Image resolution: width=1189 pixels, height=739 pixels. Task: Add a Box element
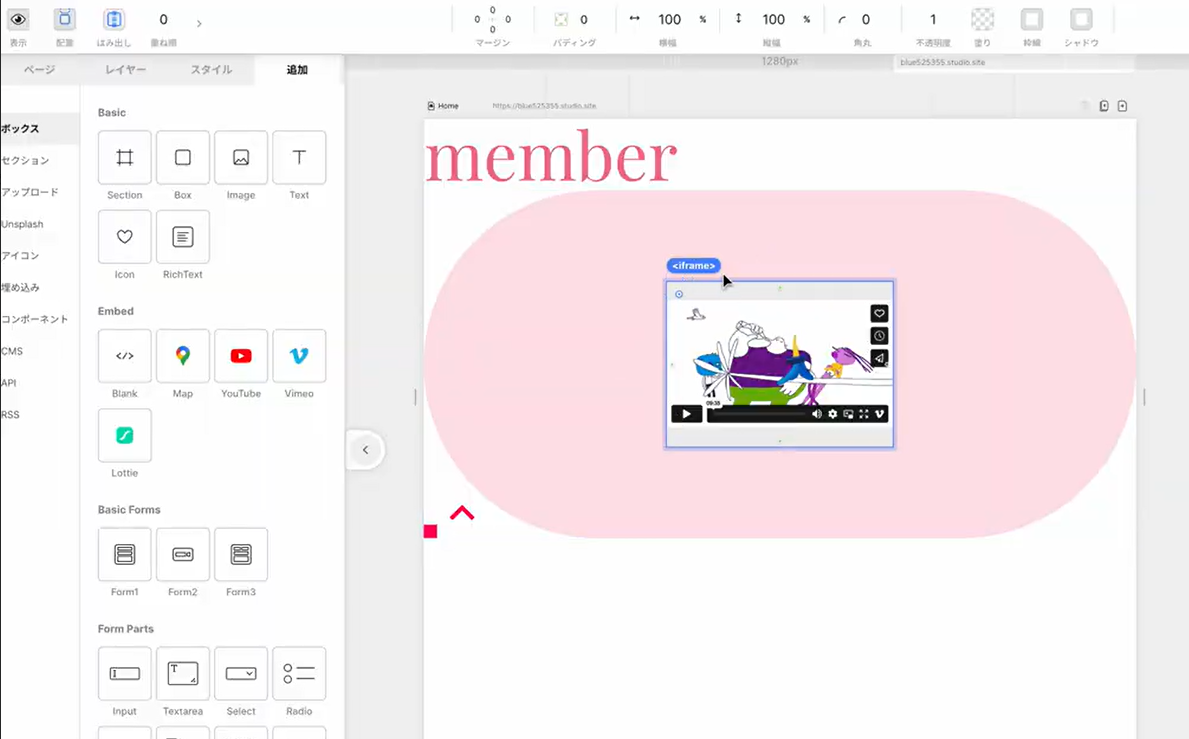point(183,158)
